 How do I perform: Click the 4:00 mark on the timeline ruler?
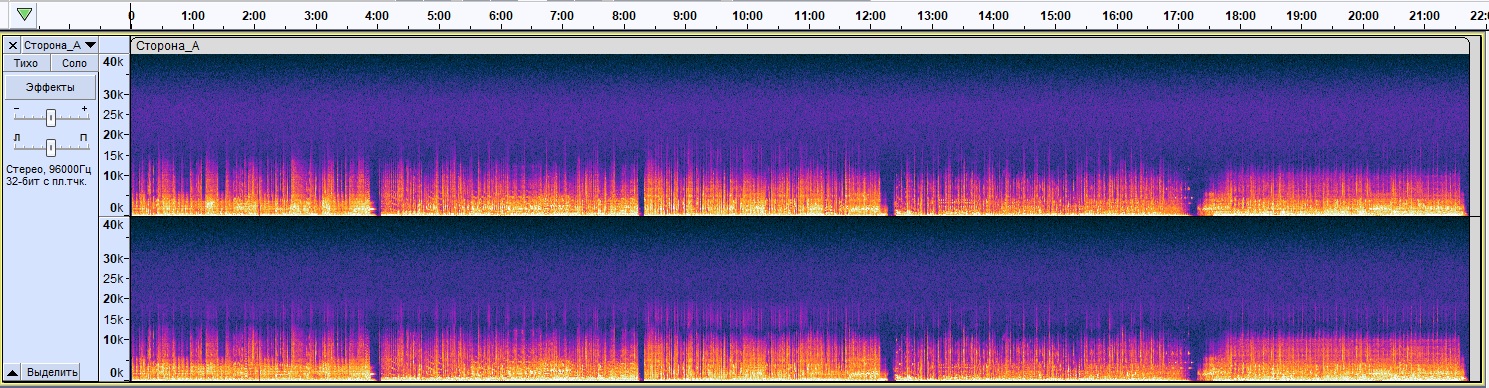(x=378, y=17)
